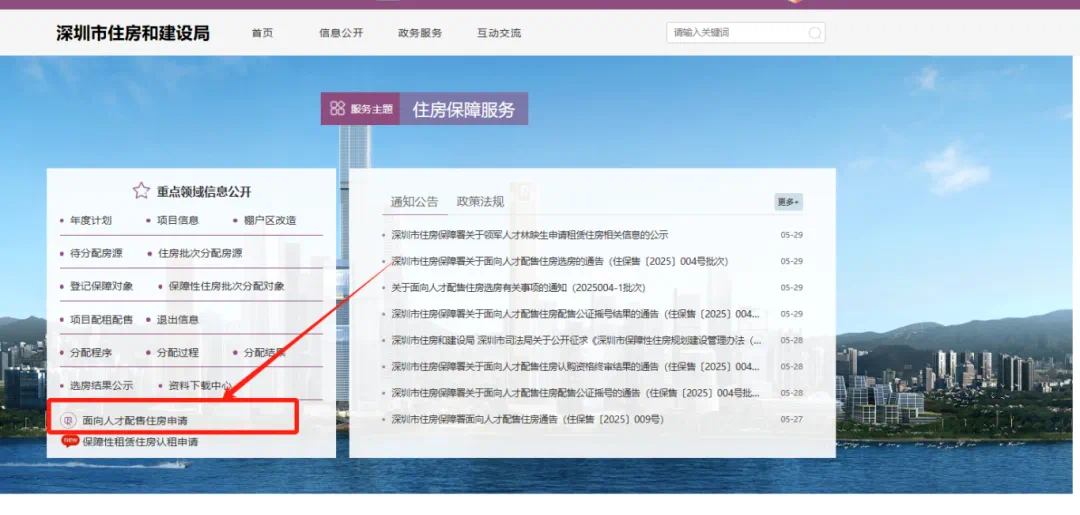Open the 项目配租配售 link
The image size is (1080, 515).
102,319
